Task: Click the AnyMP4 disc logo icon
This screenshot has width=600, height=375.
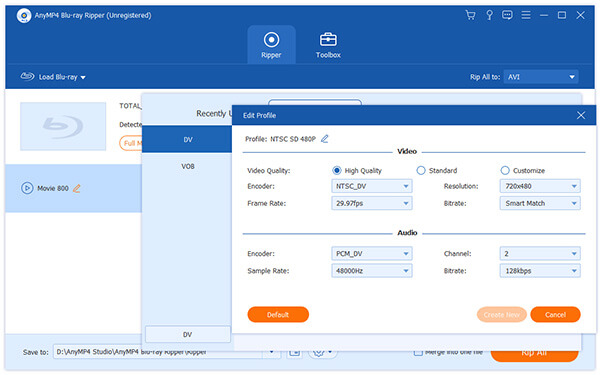Action: tap(24, 16)
